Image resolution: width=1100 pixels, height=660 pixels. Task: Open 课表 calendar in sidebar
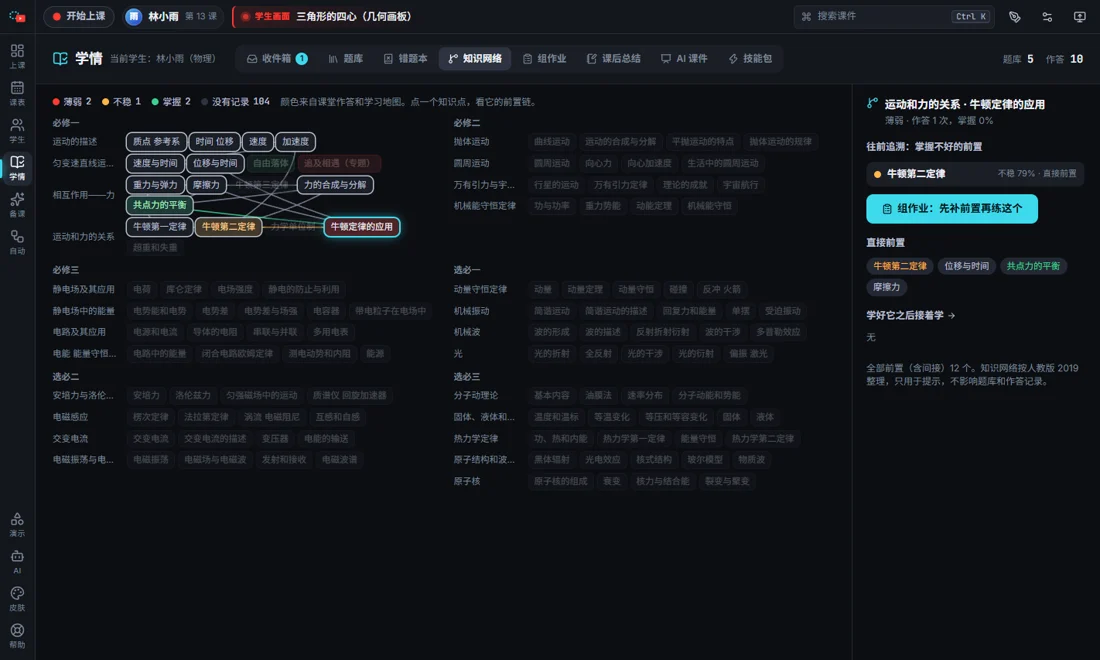(x=17, y=93)
